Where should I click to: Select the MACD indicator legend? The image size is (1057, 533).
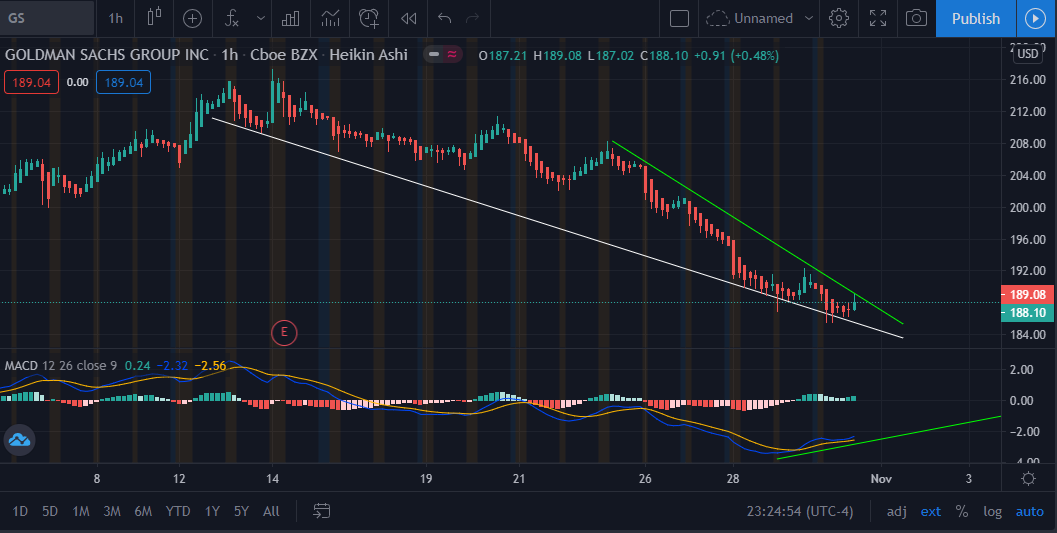pos(21,365)
